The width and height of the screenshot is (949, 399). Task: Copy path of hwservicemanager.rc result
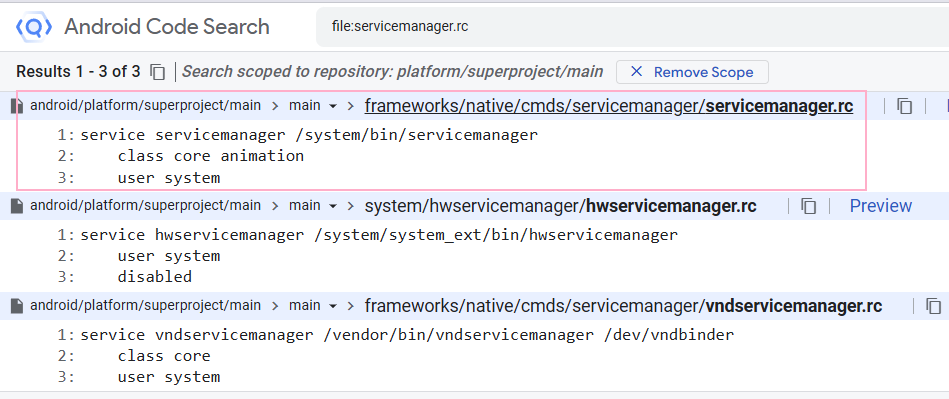coord(809,206)
